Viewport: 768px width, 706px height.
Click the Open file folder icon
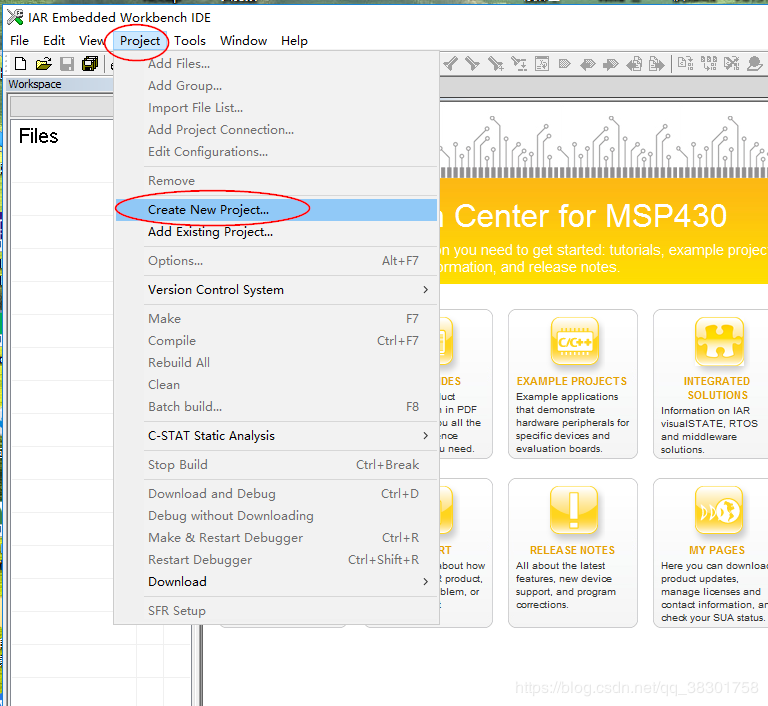pyautogui.click(x=43, y=64)
